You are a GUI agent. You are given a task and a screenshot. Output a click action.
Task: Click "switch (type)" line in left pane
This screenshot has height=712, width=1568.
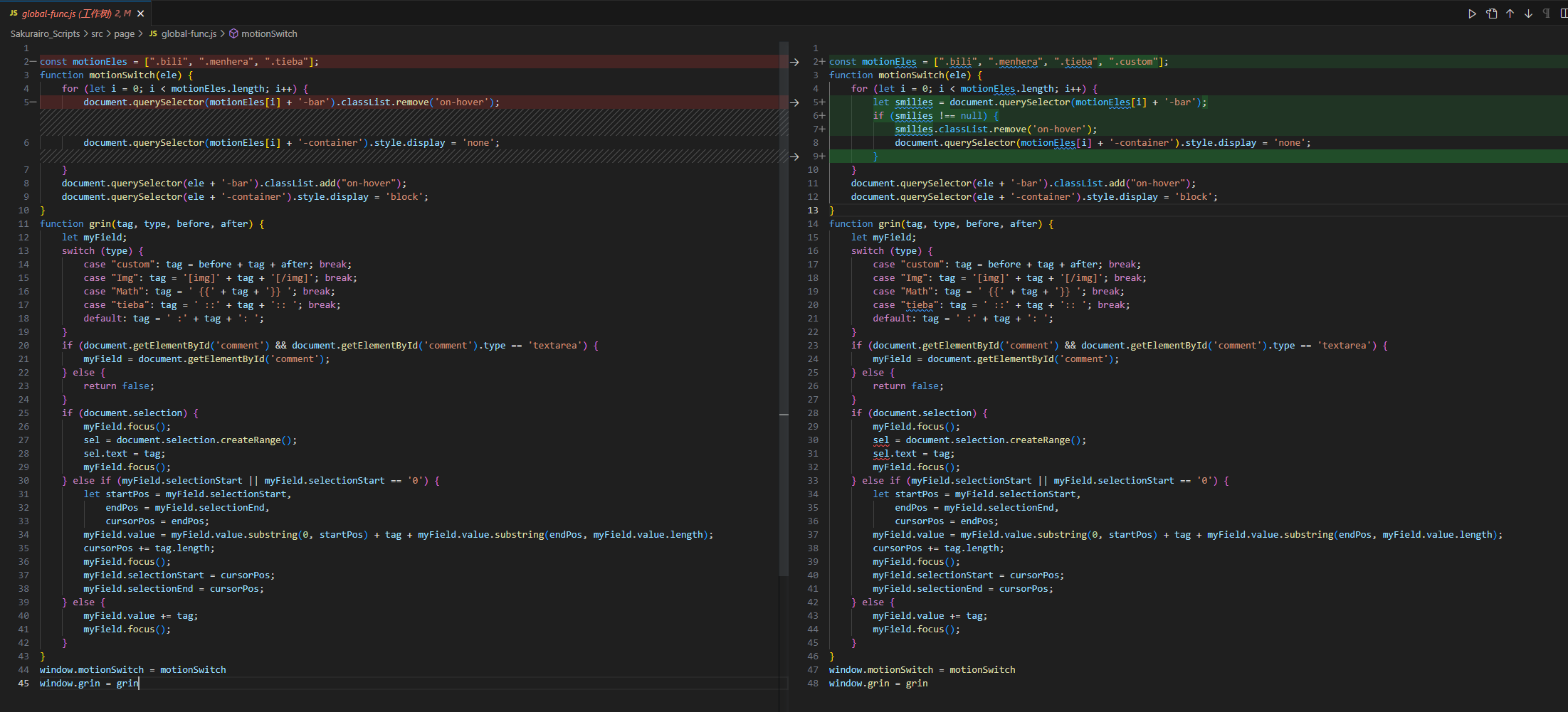point(102,251)
